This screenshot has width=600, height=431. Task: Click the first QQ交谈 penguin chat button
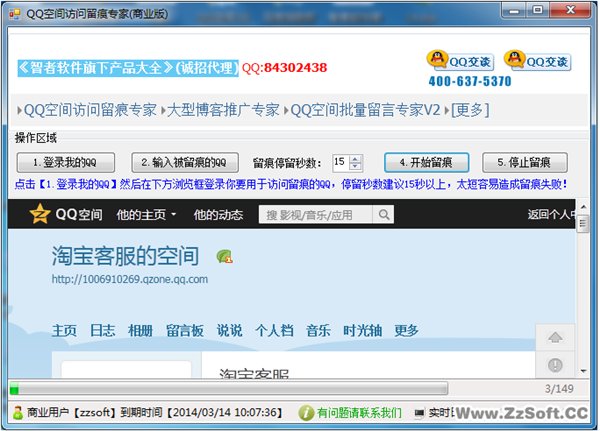[x=460, y=60]
